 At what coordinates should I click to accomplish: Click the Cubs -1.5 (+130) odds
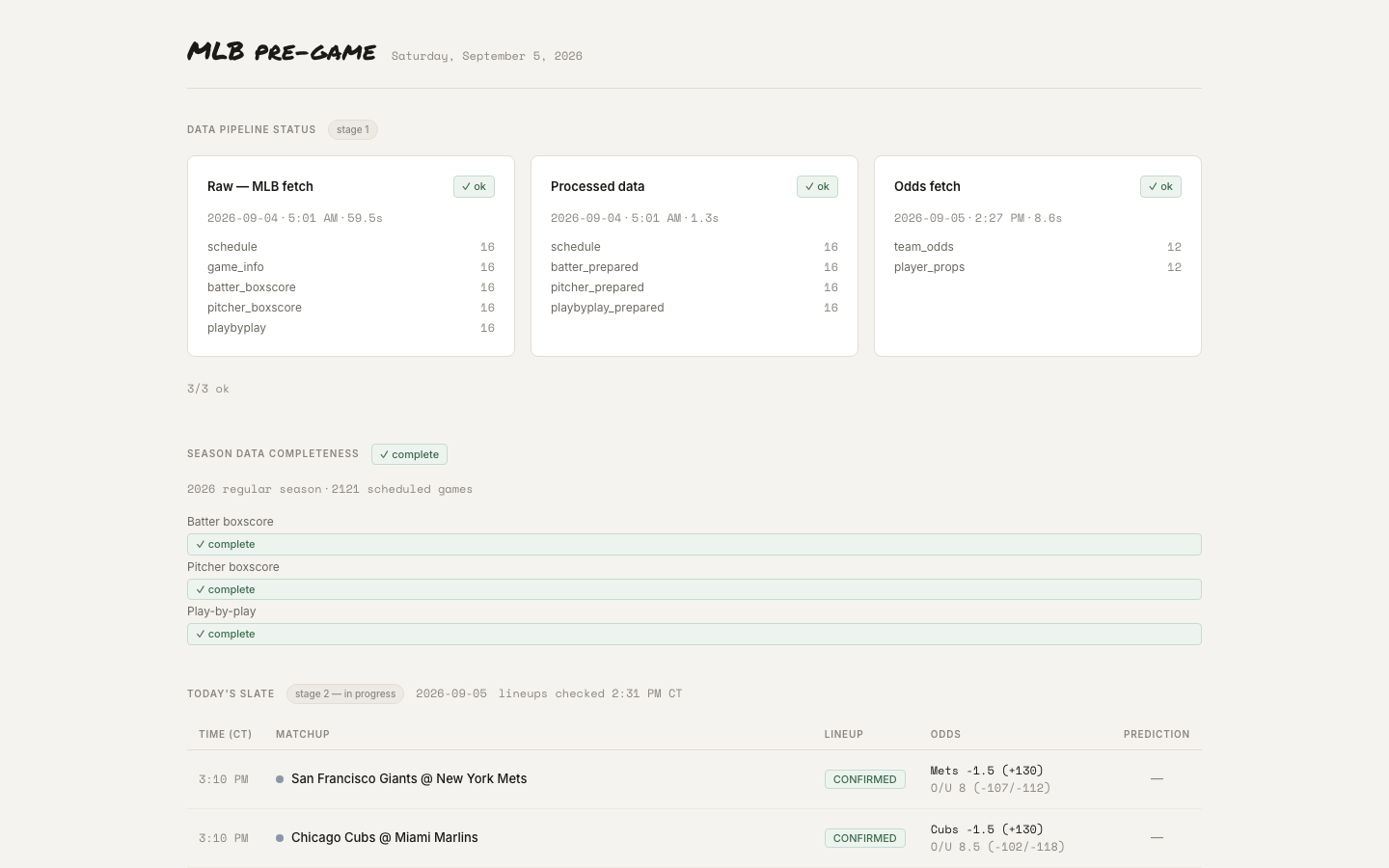(987, 829)
